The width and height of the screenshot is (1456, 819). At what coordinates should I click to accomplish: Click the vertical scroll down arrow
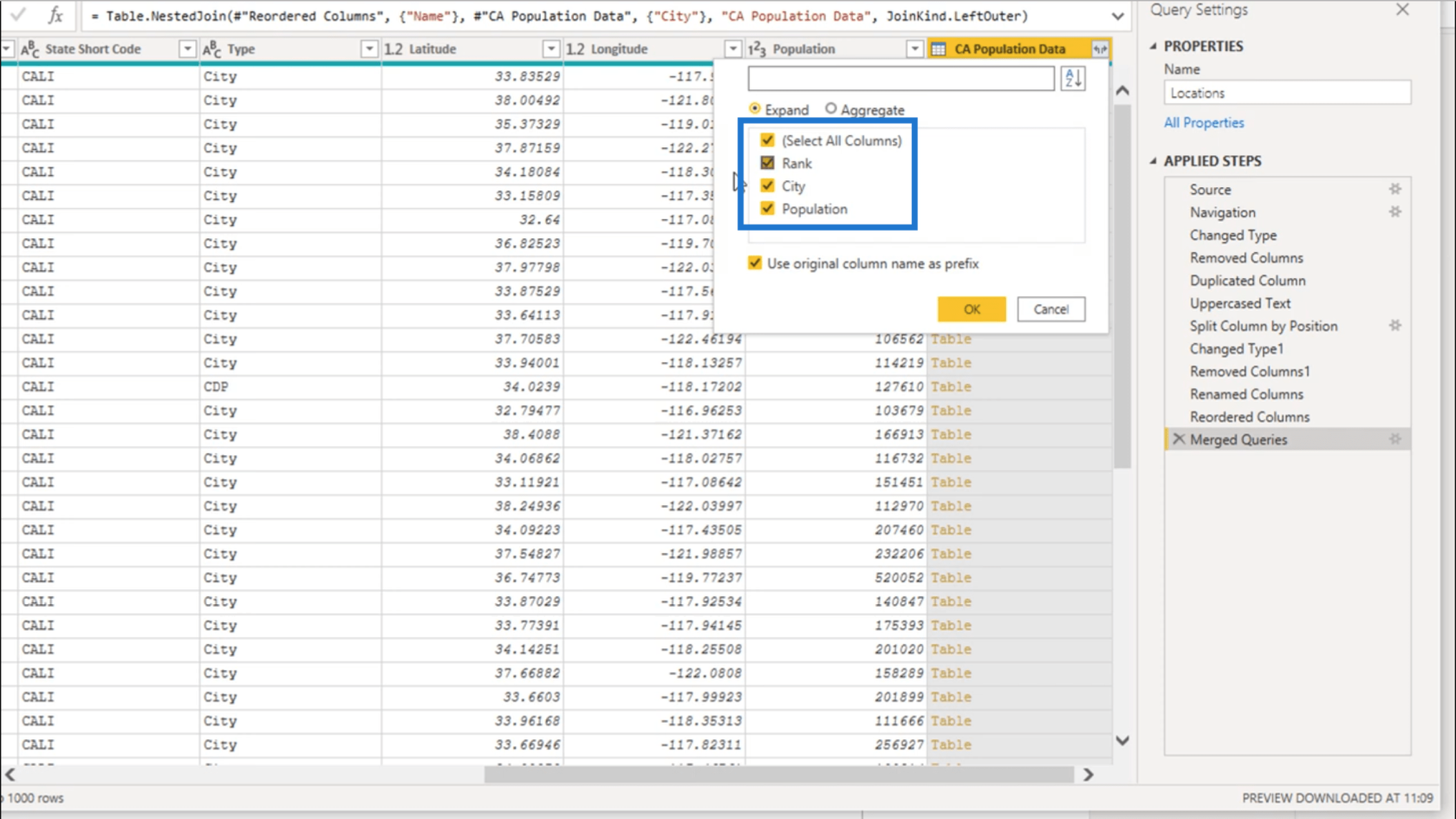pos(1122,740)
